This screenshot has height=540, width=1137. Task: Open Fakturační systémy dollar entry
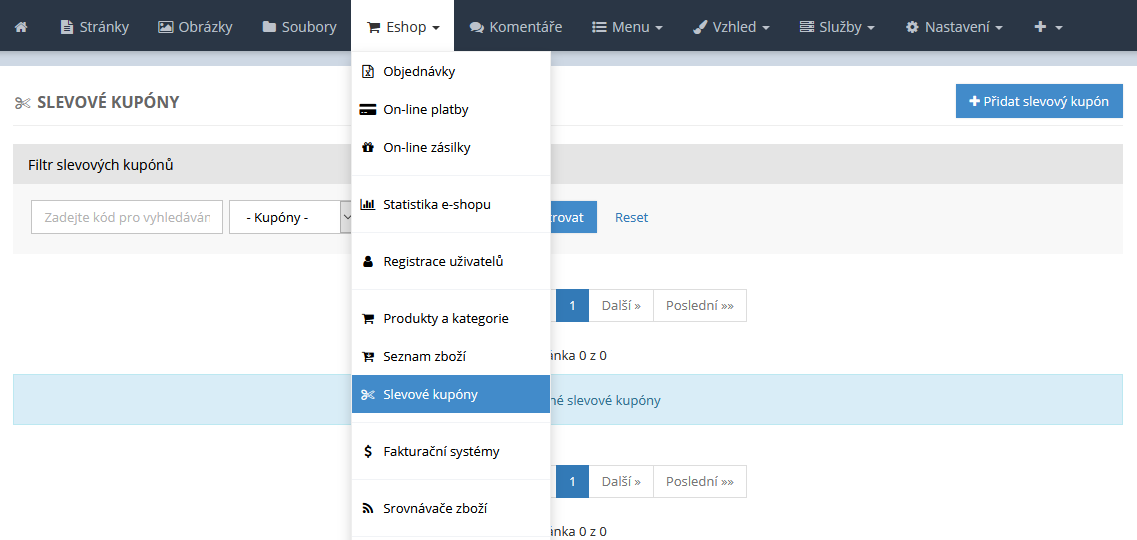[441, 452]
